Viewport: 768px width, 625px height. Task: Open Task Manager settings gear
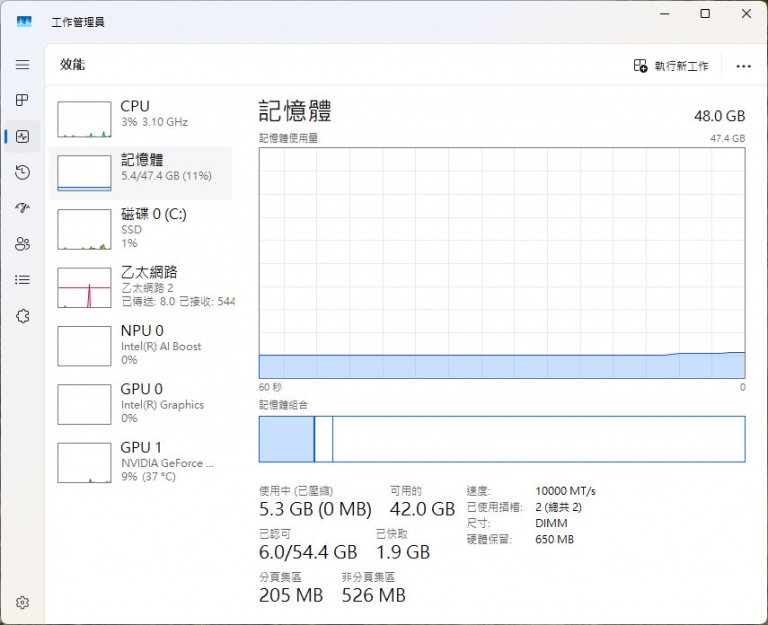point(22,602)
